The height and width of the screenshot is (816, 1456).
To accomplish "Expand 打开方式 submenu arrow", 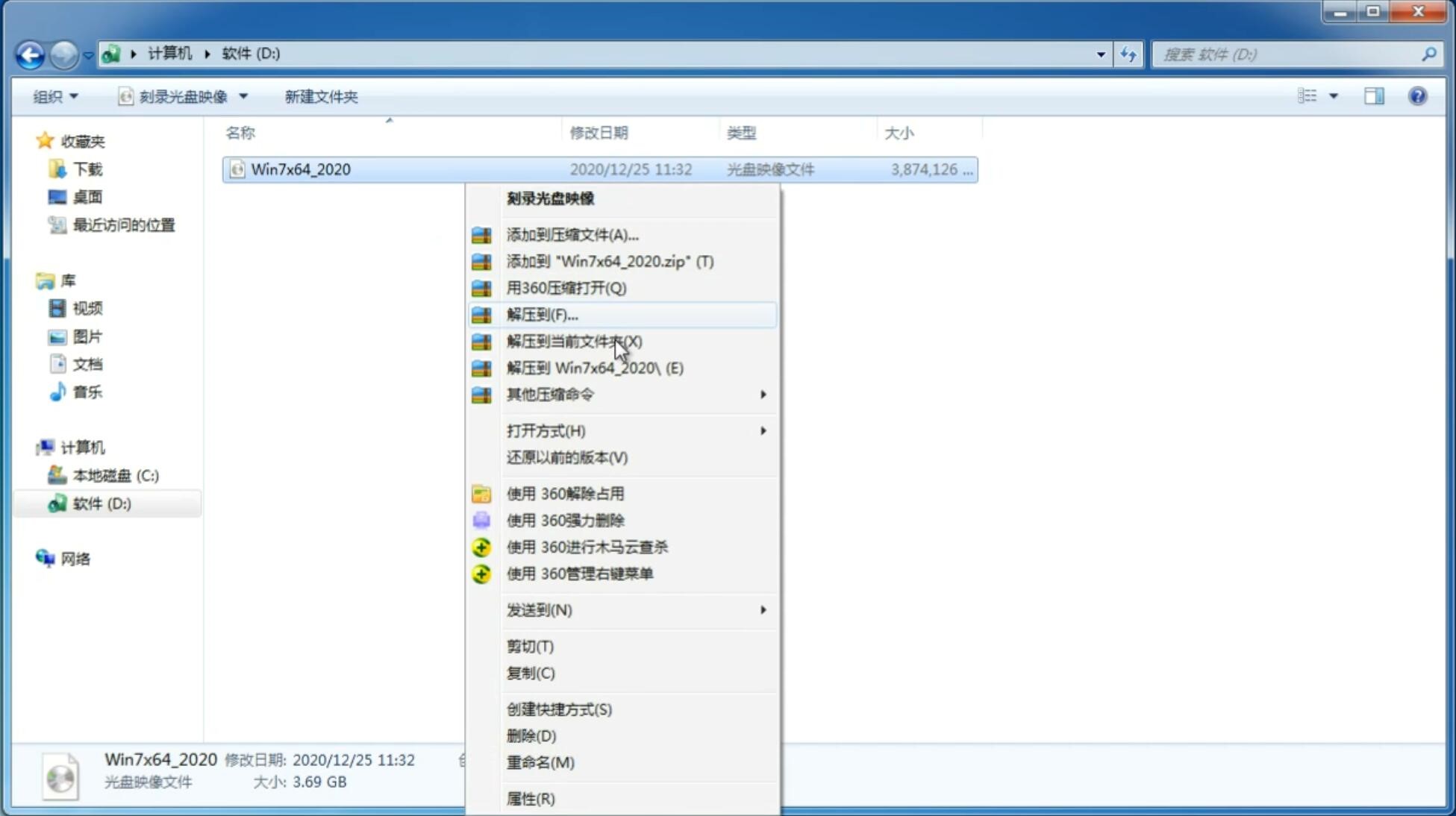I will pos(763,431).
